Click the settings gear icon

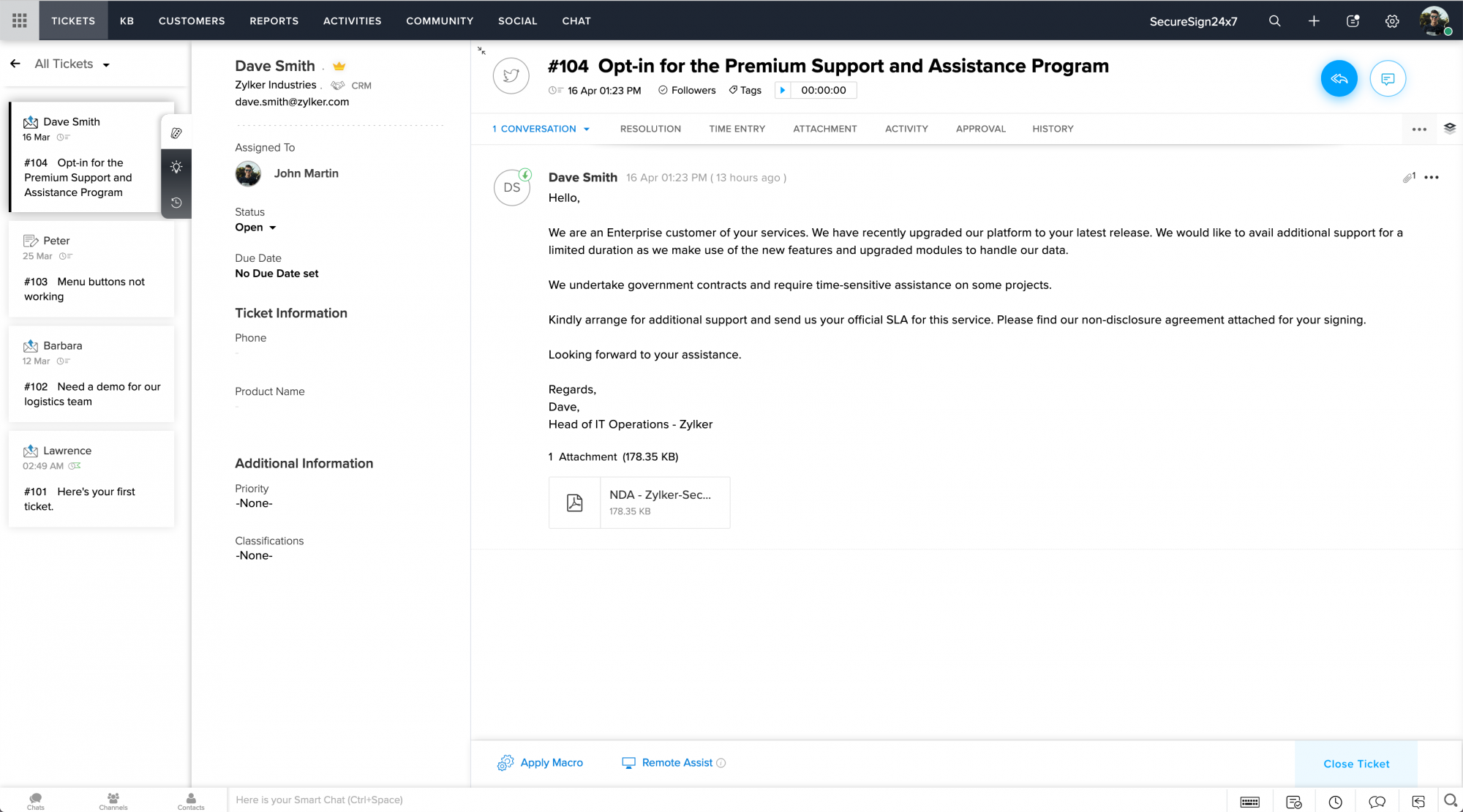(x=1392, y=21)
